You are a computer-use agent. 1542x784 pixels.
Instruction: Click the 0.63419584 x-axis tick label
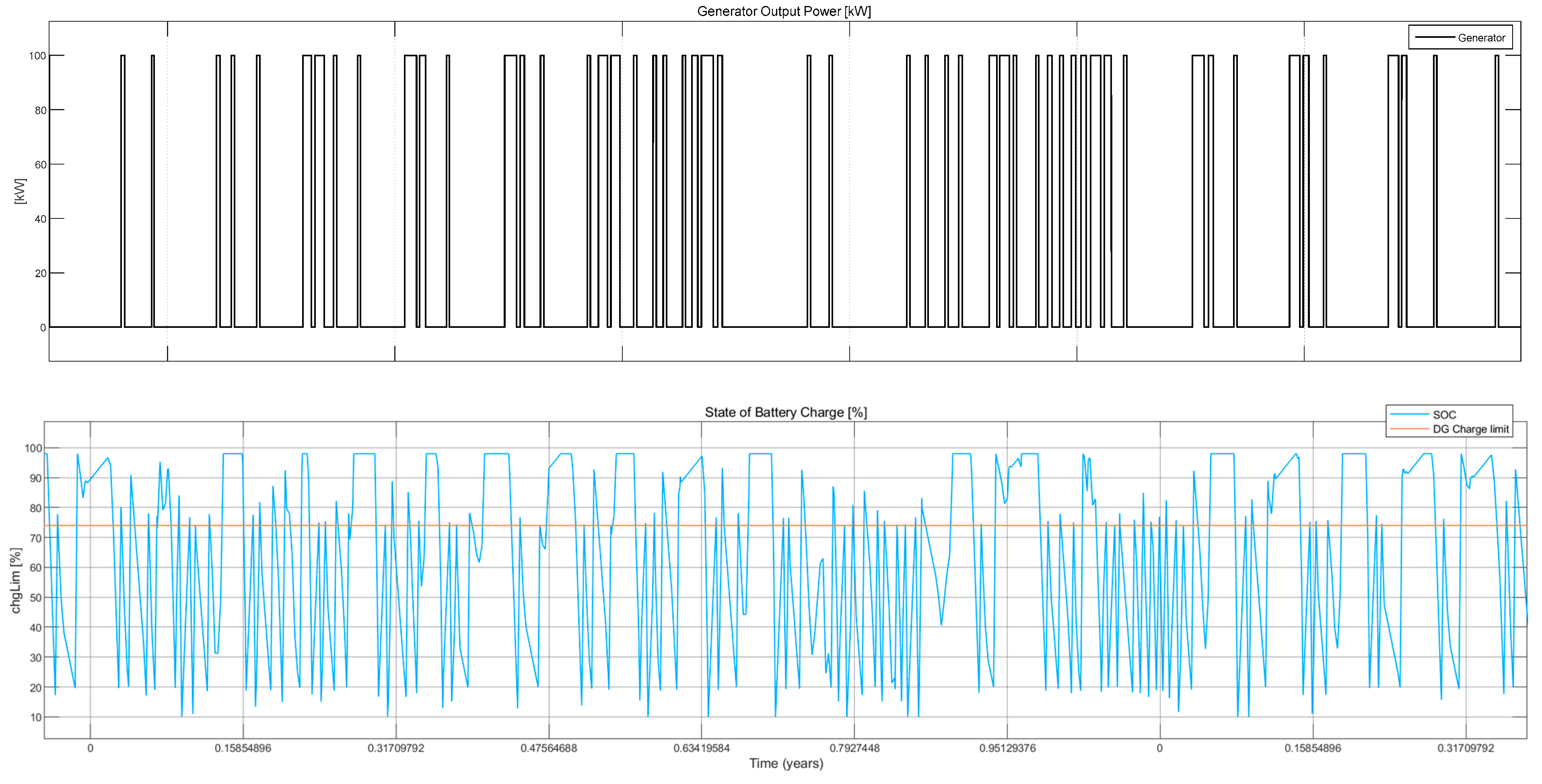[702, 748]
